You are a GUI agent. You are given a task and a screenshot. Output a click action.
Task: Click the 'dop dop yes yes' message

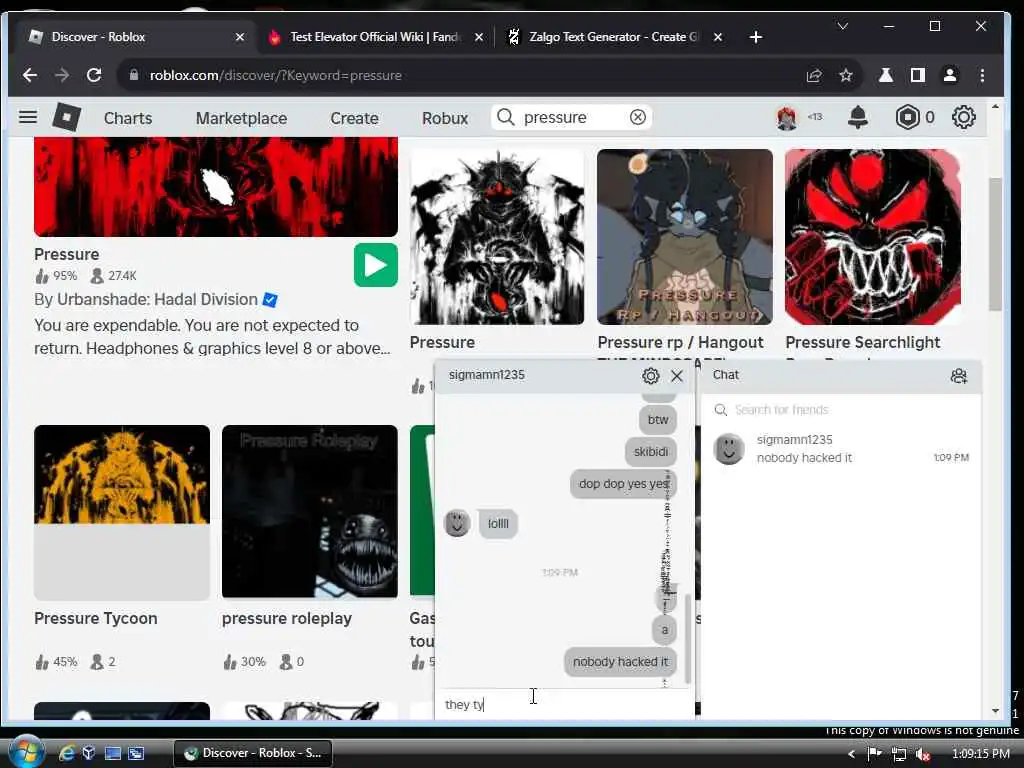623,484
